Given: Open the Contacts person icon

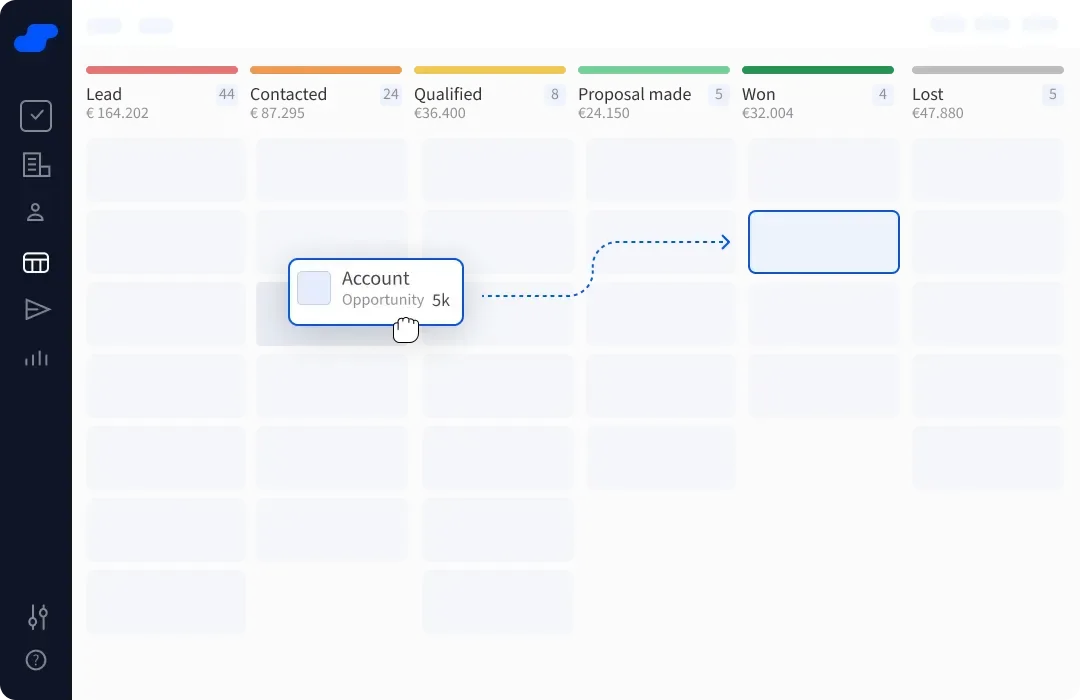Looking at the screenshot, I should pyautogui.click(x=36, y=212).
